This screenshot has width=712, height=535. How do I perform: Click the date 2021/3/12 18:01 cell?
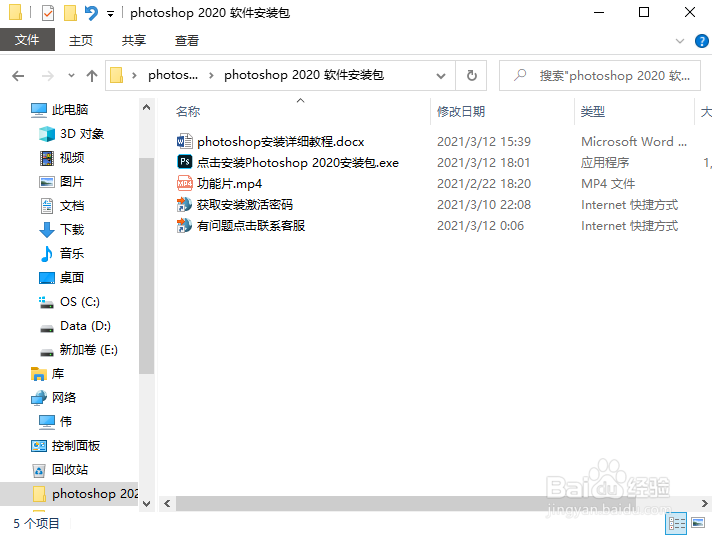point(484,163)
